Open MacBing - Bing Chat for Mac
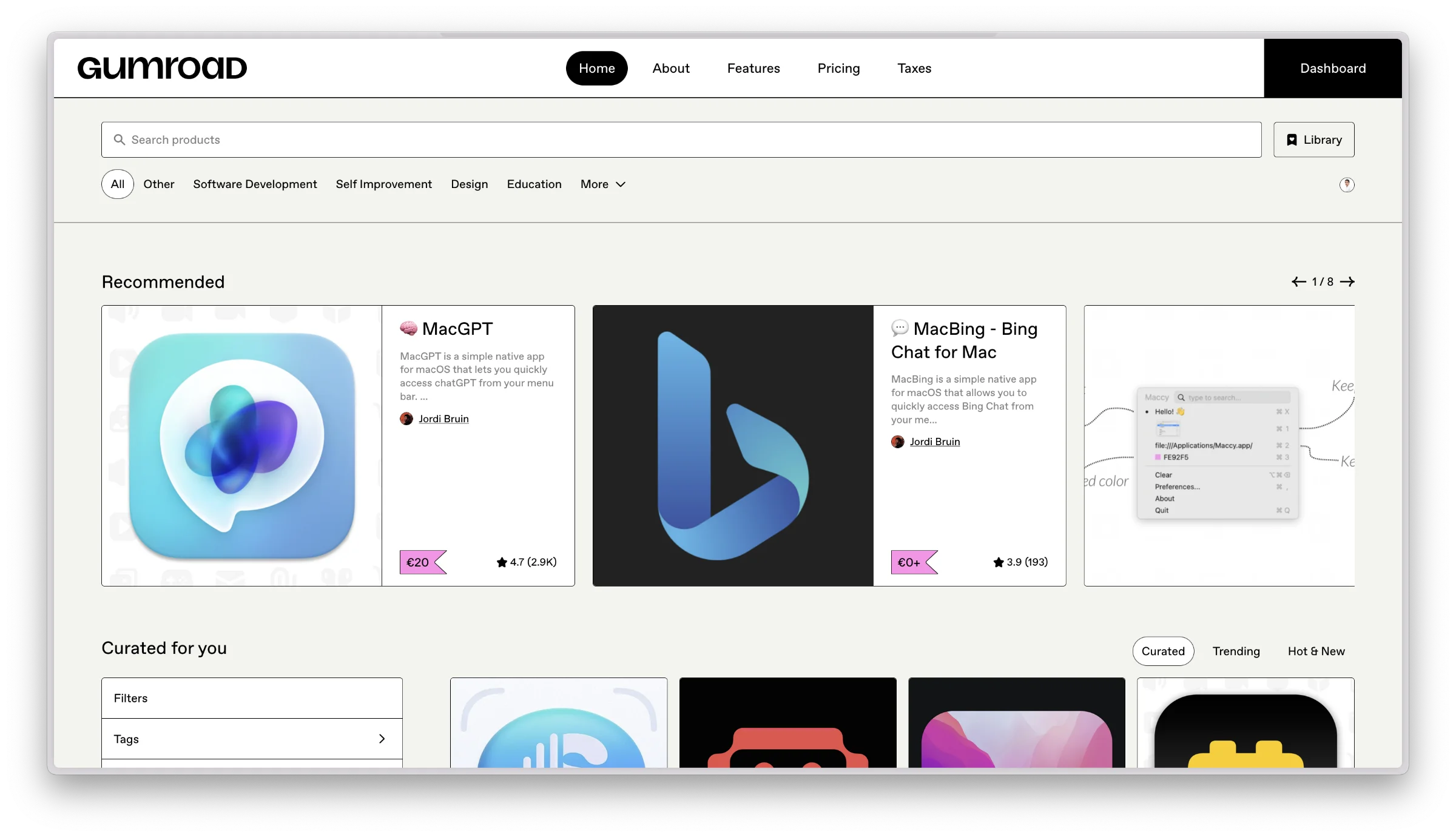The image size is (1456, 837). [965, 340]
